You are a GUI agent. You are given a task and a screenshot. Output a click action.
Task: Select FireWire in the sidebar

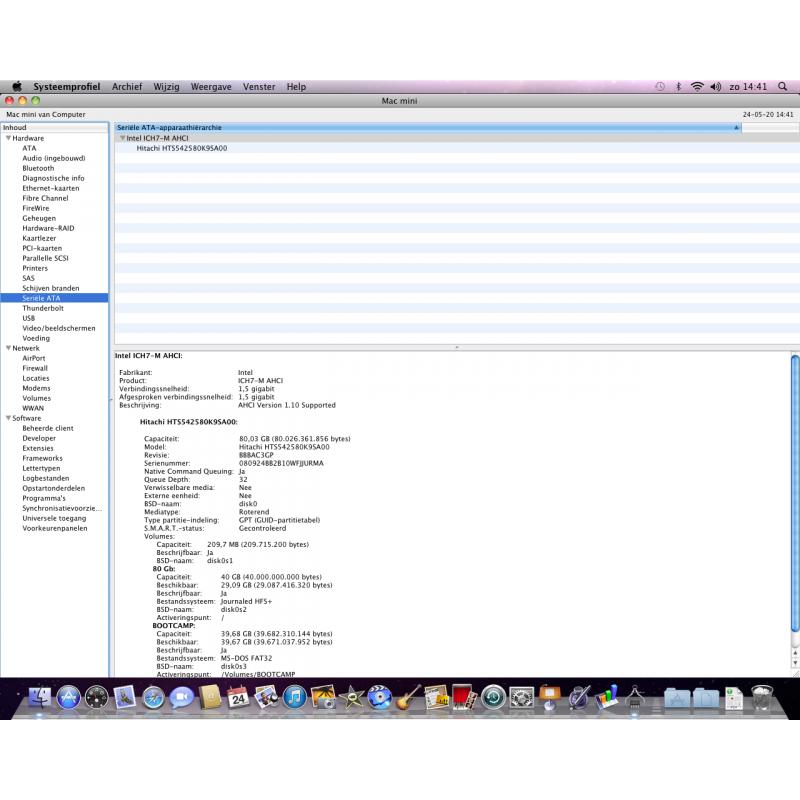coord(36,208)
